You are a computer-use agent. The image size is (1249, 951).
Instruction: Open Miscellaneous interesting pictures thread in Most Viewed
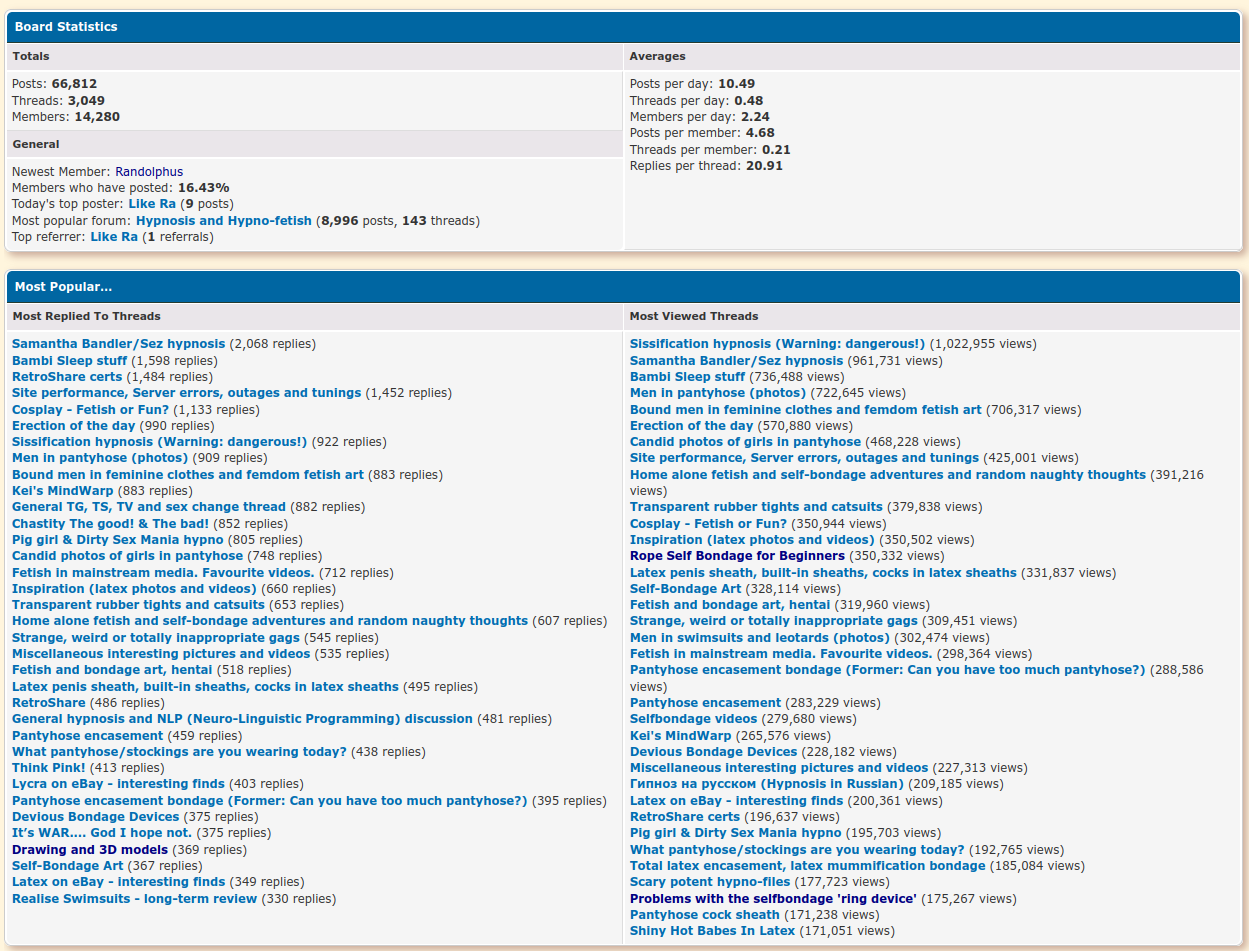(x=779, y=768)
